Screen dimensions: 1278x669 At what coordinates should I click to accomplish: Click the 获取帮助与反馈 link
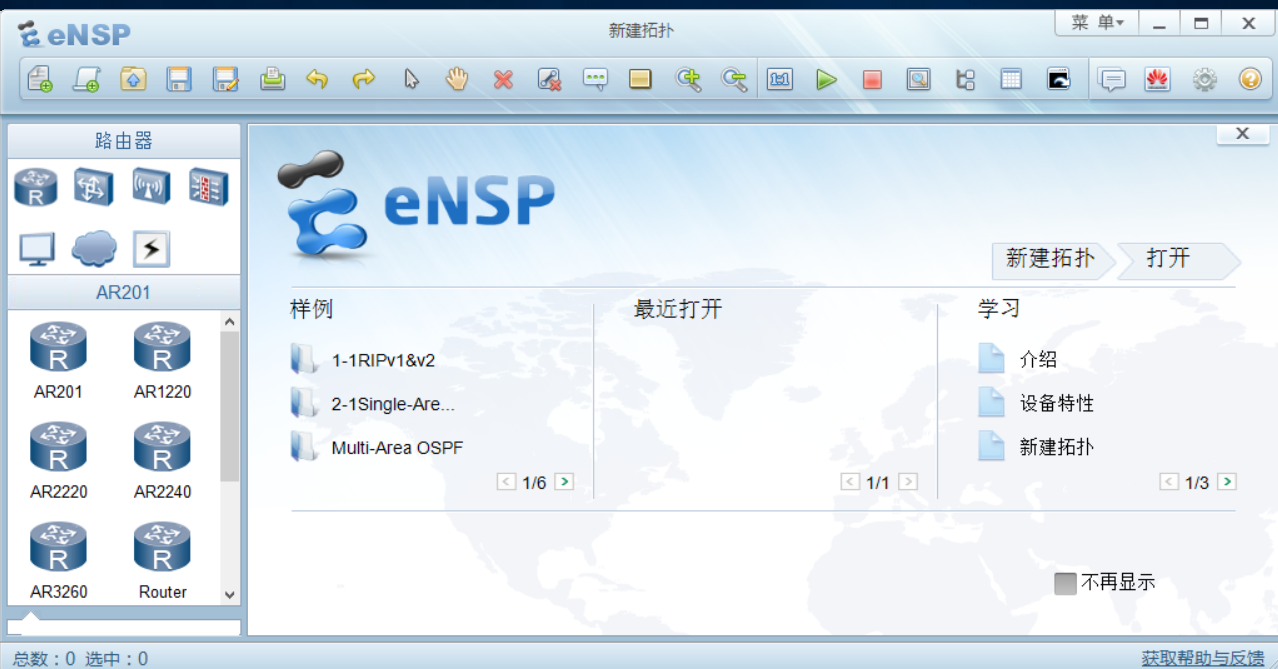1203,658
